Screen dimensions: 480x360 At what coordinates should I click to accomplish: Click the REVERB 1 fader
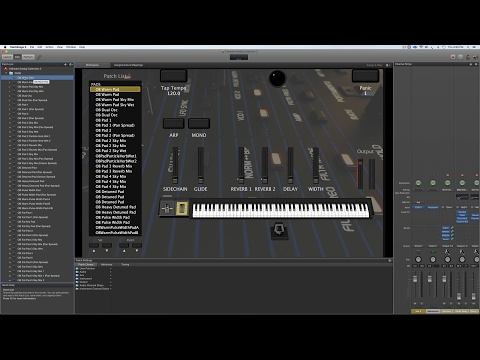241,165
